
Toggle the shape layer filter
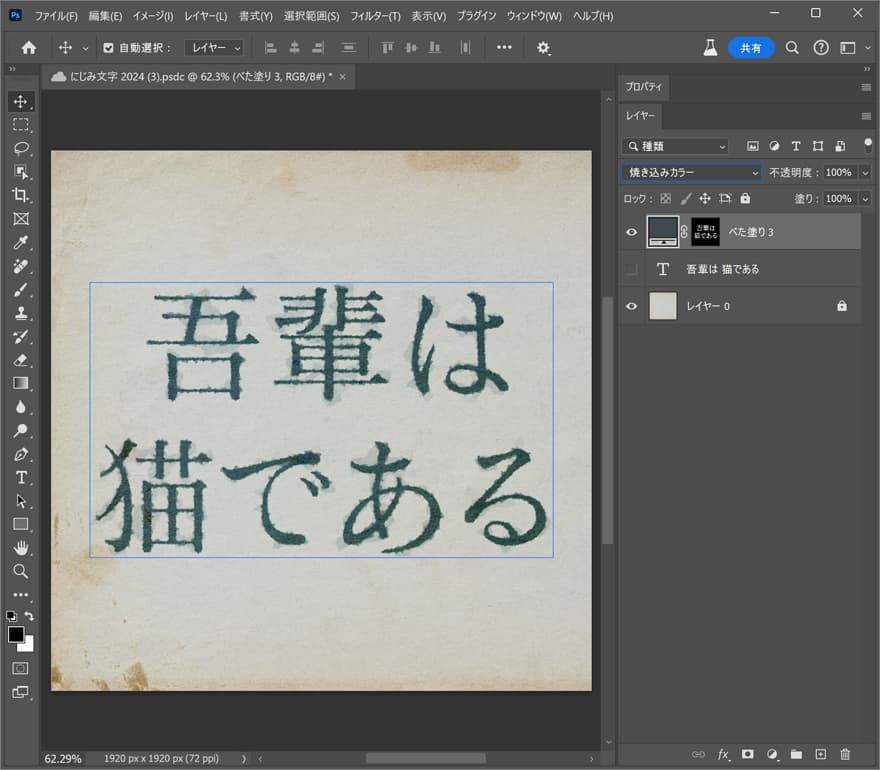(x=818, y=146)
